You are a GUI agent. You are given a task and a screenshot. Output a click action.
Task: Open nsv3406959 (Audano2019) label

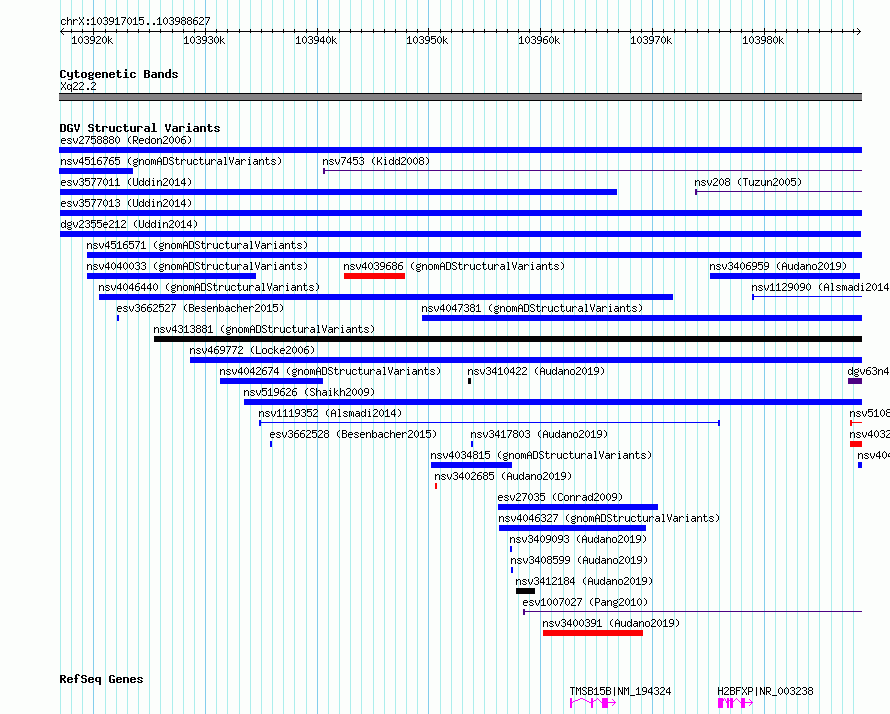(x=778, y=266)
